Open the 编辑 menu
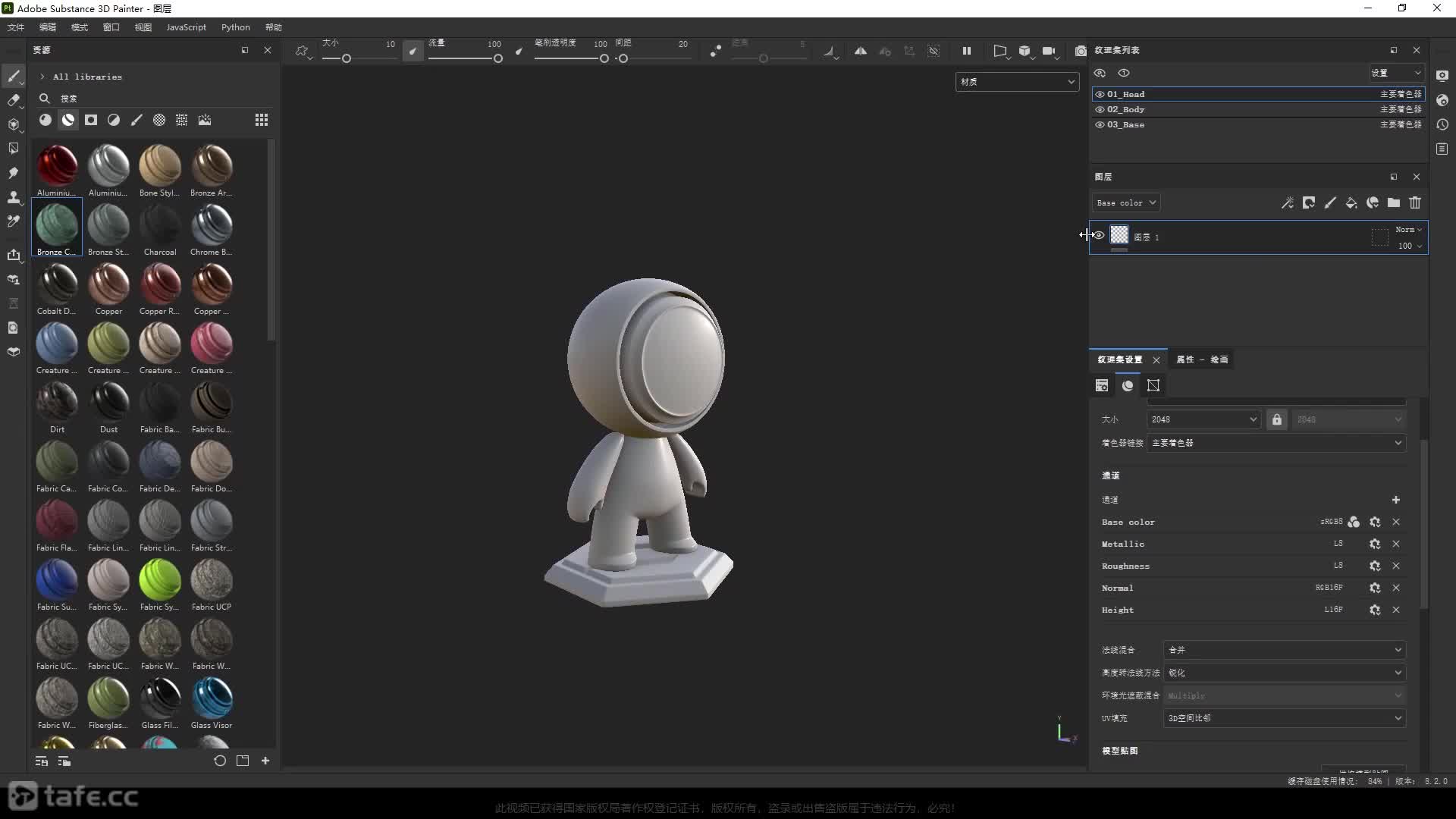1456x819 pixels. (48, 27)
